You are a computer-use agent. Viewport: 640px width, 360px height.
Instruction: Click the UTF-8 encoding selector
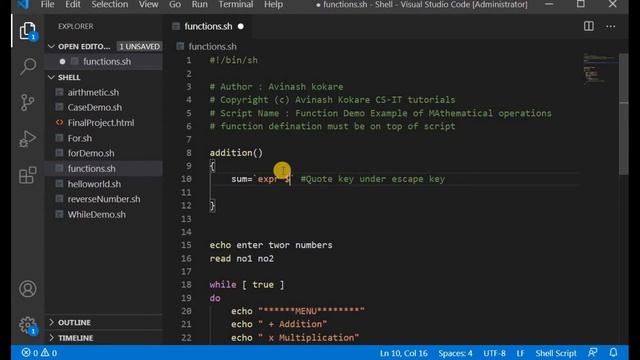(x=494, y=353)
